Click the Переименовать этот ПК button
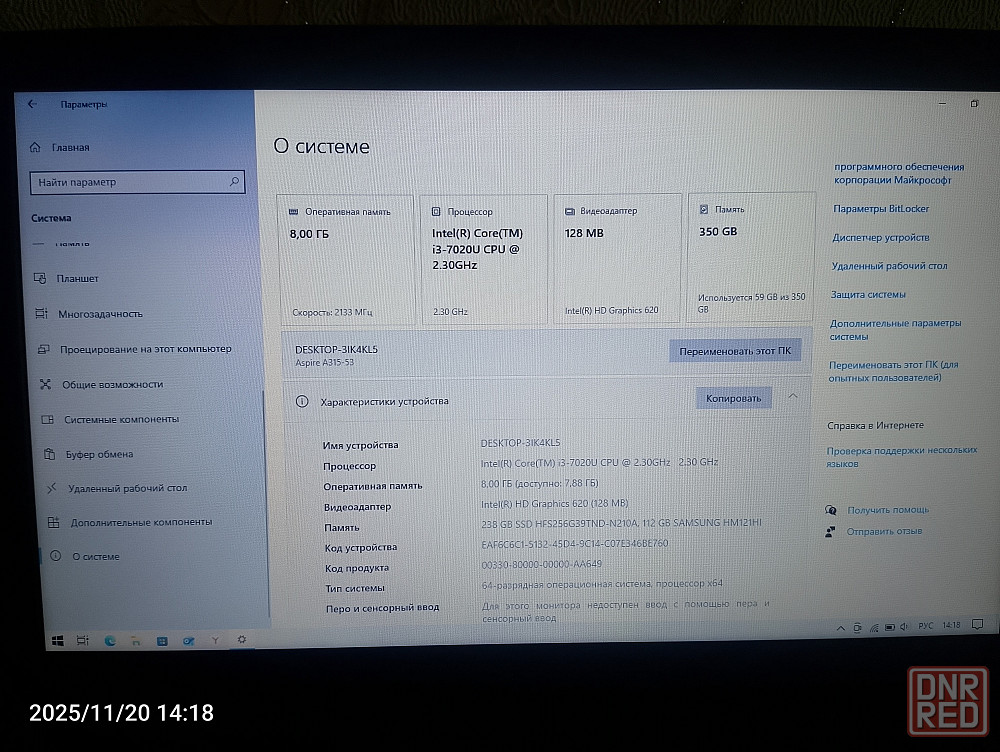Image resolution: width=1000 pixels, height=752 pixels. point(734,351)
